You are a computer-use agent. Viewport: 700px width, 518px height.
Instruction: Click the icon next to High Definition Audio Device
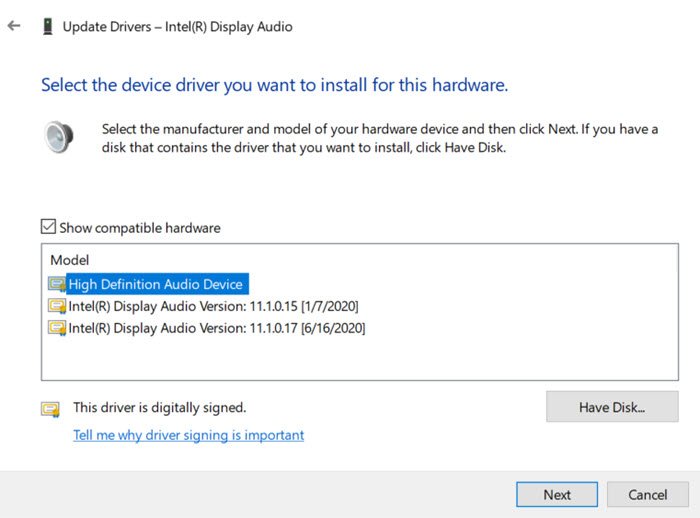point(57,284)
